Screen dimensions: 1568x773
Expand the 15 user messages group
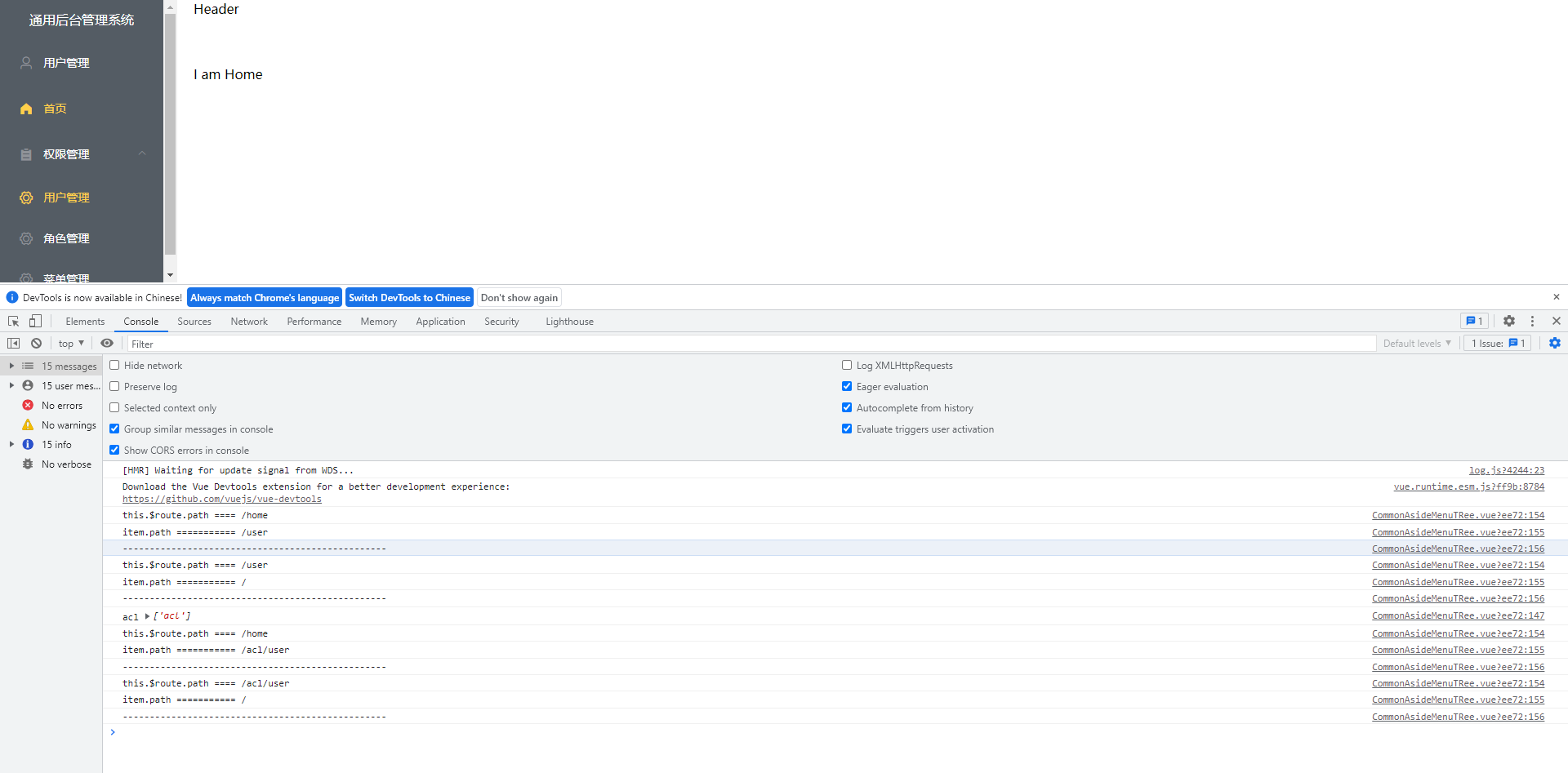pyautogui.click(x=11, y=385)
